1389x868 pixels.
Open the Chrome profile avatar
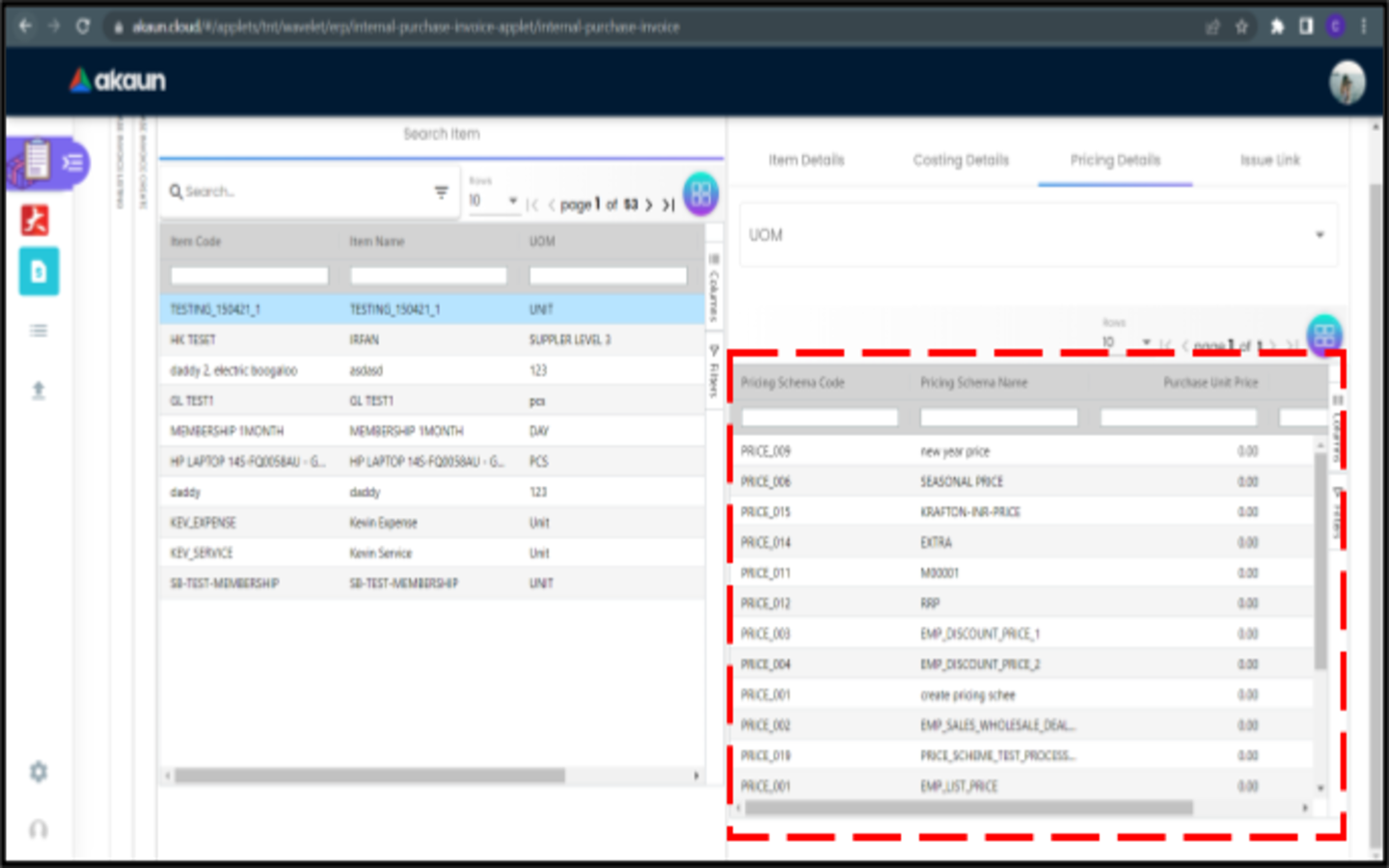(x=1336, y=27)
